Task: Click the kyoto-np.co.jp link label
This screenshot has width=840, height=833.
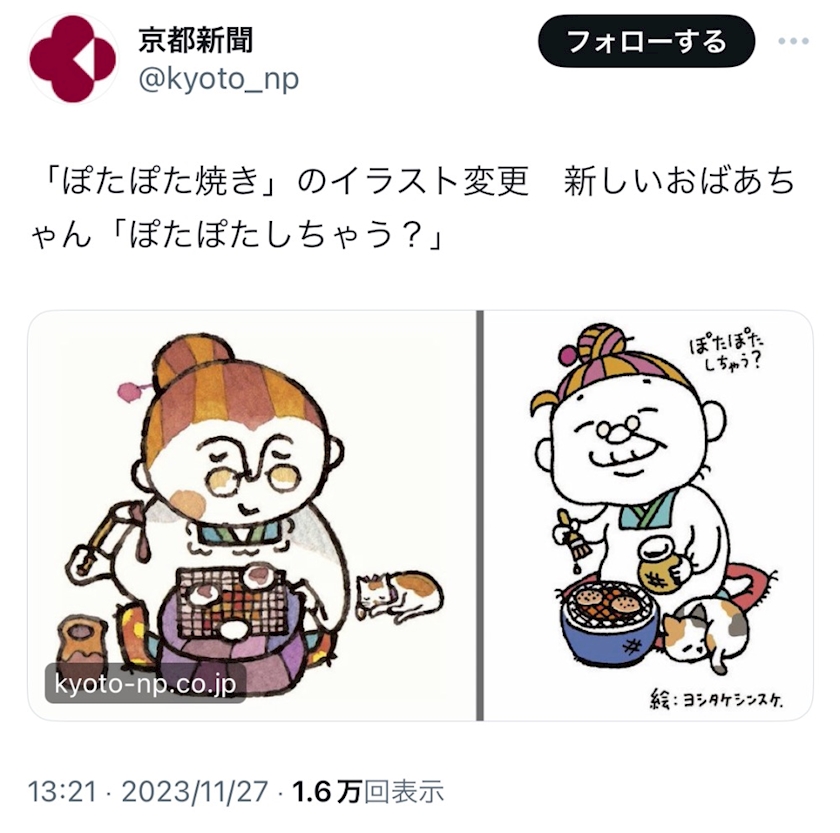Action: pyautogui.click(x=145, y=684)
